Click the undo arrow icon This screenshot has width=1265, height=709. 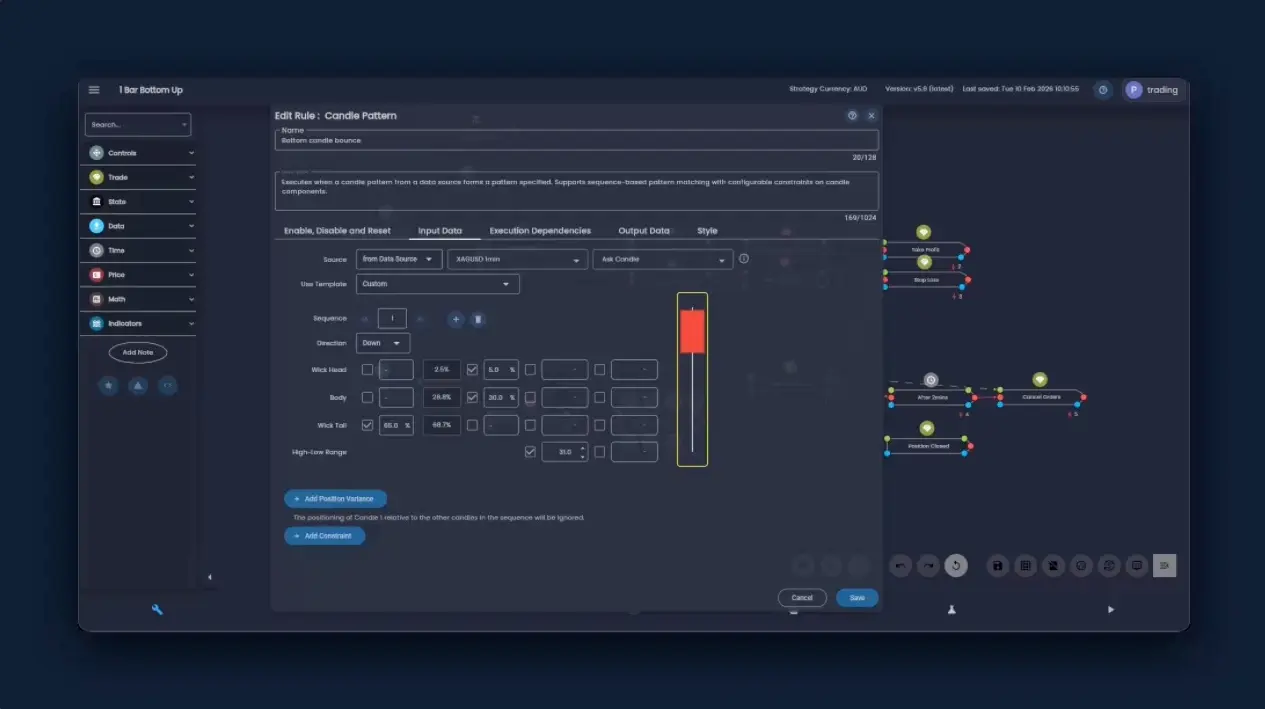click(900, 566)
